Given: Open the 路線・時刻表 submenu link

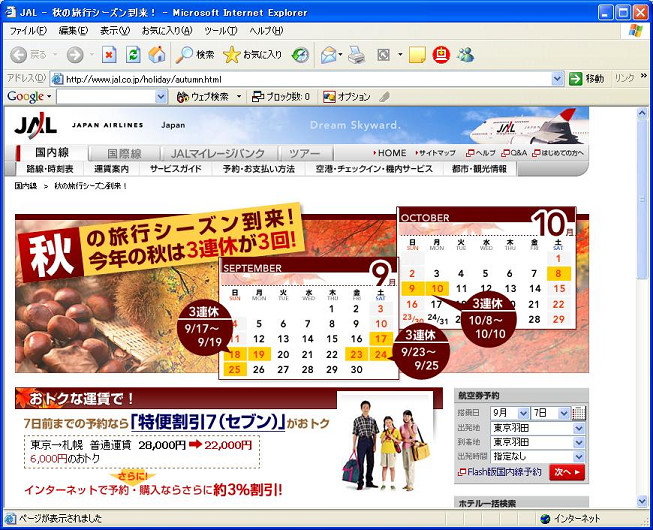Looking at the screenshot, I should tap(50, 169).
